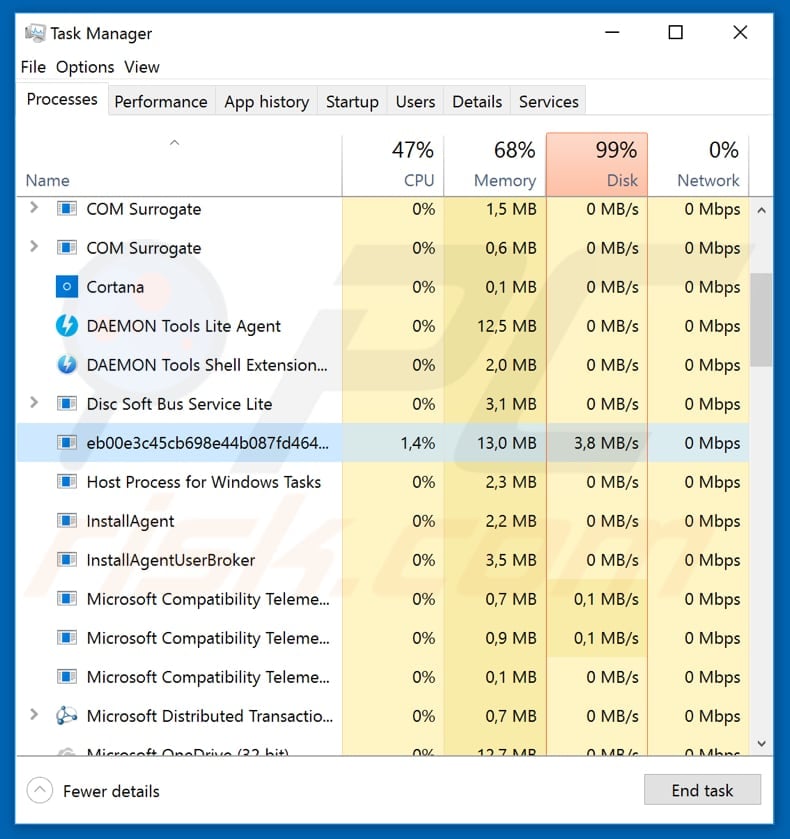This screenshot has height=839, width=790.
Task: Switch to the Startup tab
Action: [x=352, y=101]
